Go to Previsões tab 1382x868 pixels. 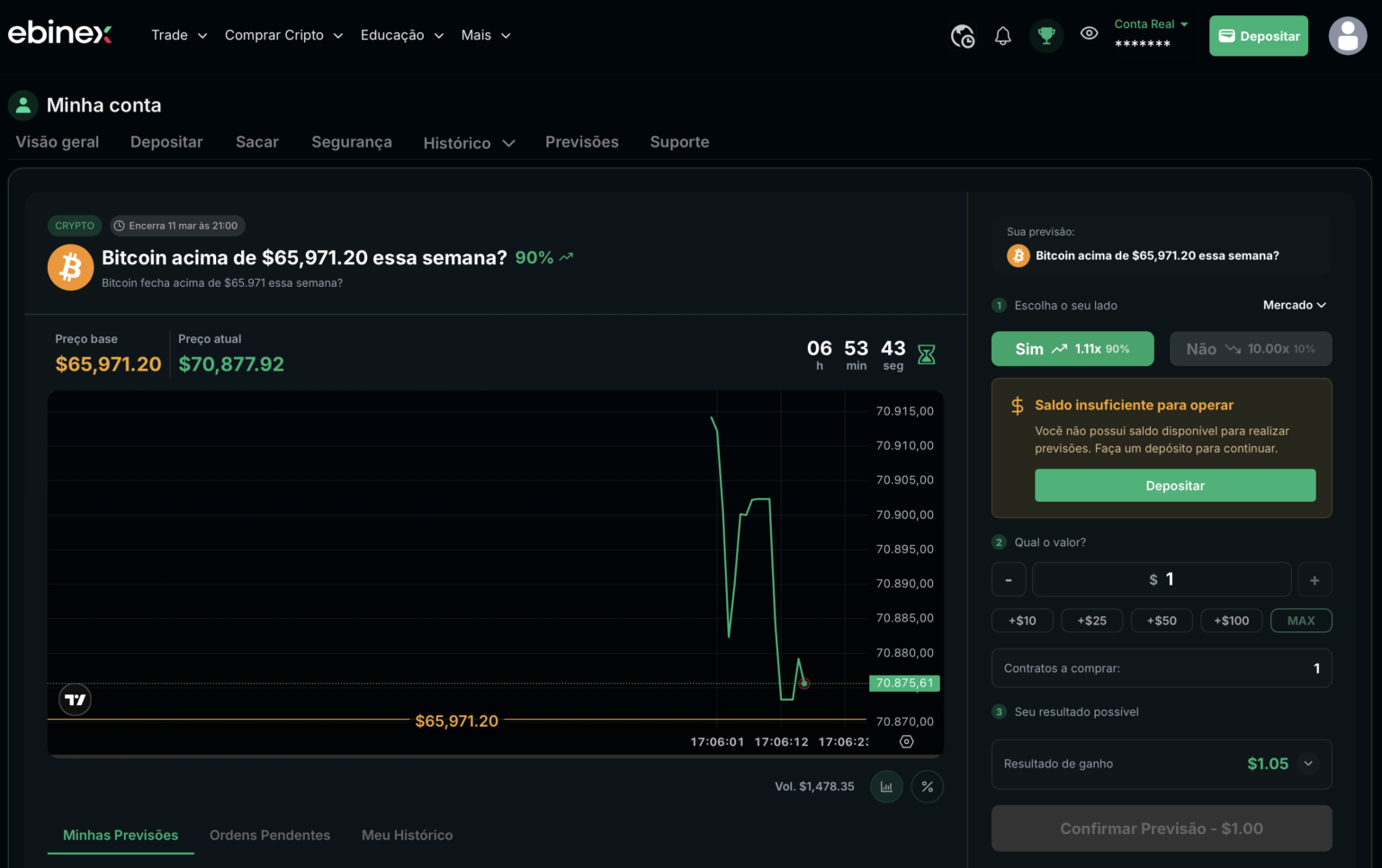[x=582, y=142]
